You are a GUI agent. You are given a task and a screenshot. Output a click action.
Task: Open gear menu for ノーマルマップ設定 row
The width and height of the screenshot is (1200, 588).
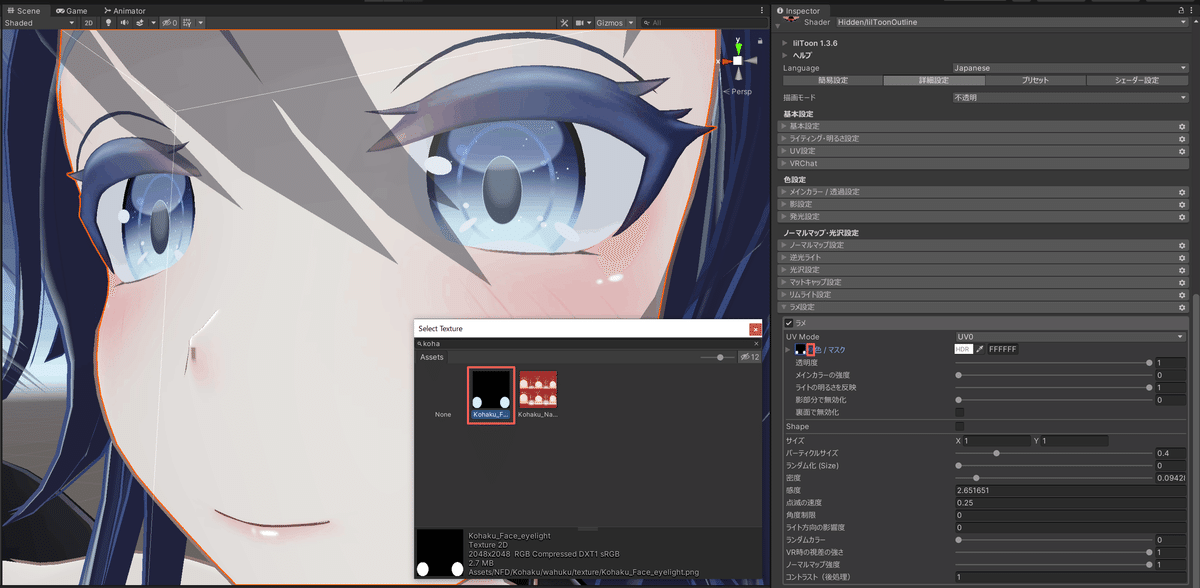click(1182, 245)
